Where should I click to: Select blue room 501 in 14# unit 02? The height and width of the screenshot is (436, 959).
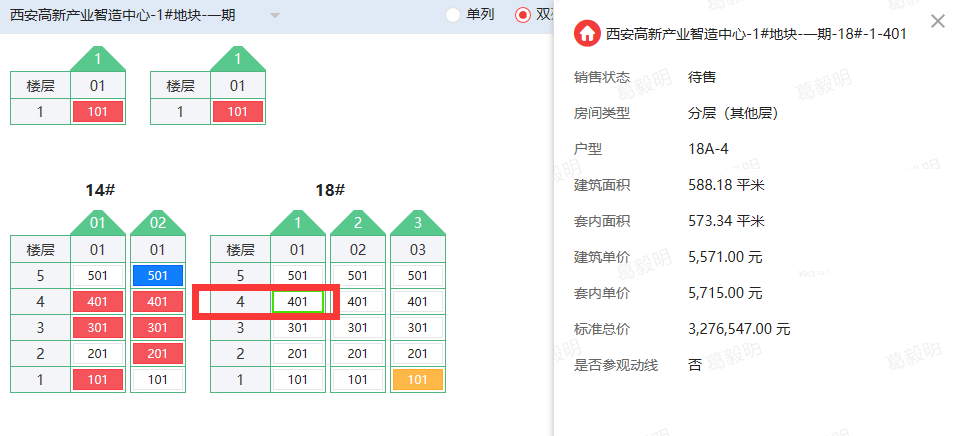coord(157,275)
